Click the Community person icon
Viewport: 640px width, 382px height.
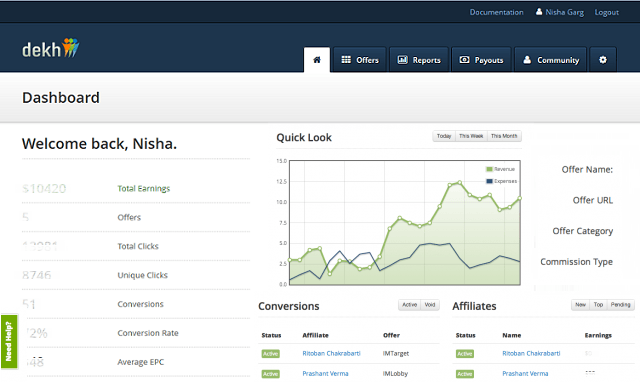pyautogui.click(x=527, y=60)
